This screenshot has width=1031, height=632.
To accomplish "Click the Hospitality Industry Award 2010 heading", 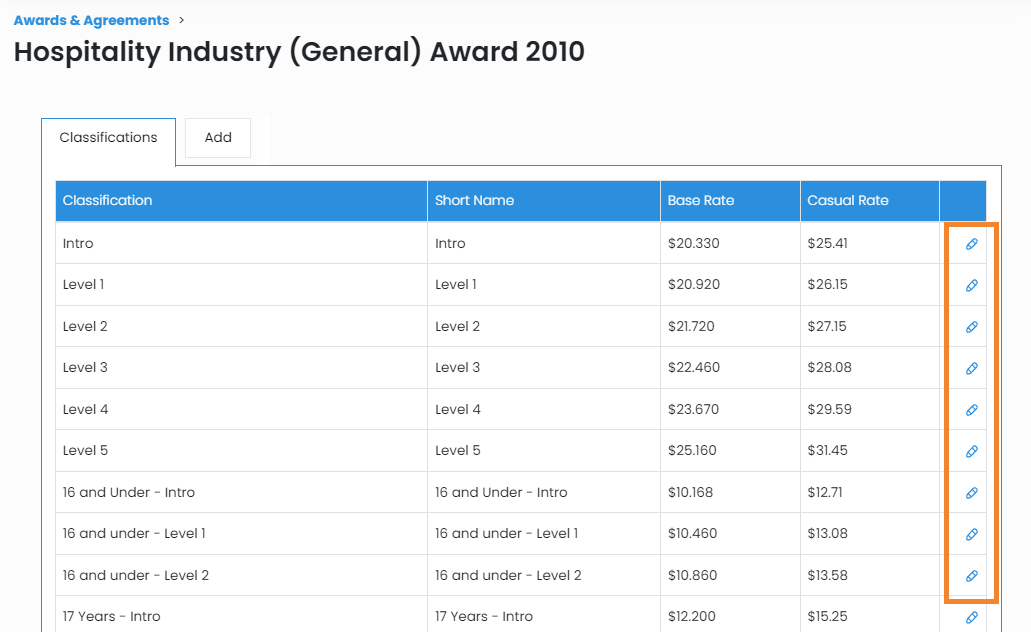I will click(299, 52).
